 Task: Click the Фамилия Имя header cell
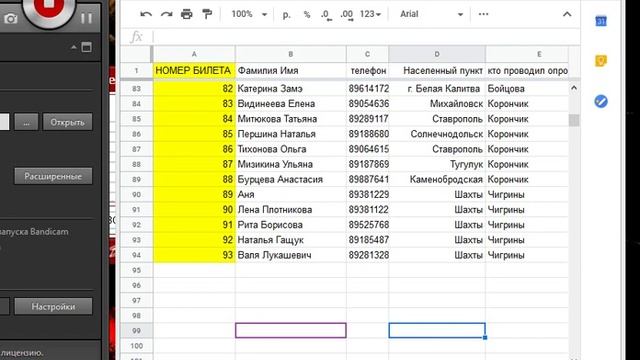pyautogui.click(x=291, y=71)
